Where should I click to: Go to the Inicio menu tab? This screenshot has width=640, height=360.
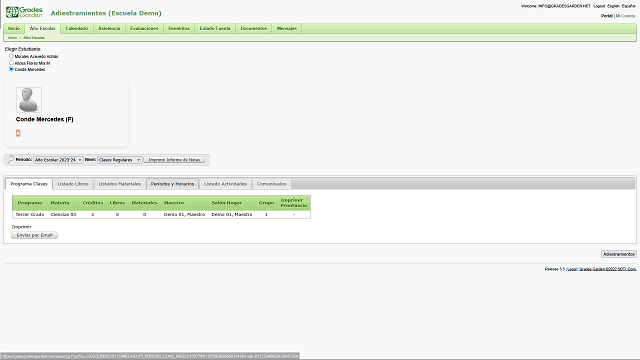[x=14, y=29]
